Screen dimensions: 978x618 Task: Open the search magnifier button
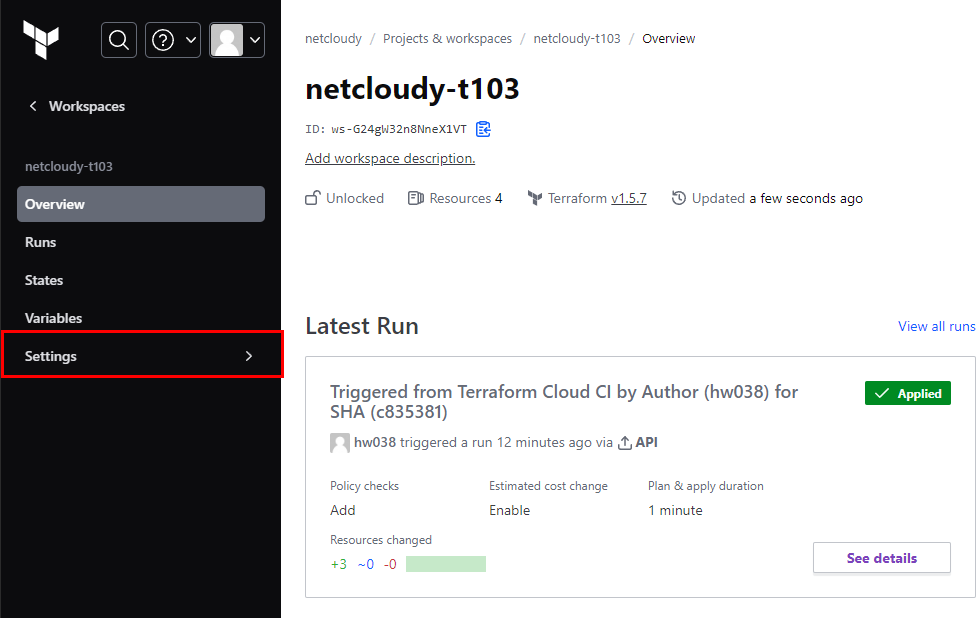pos(119,40)
